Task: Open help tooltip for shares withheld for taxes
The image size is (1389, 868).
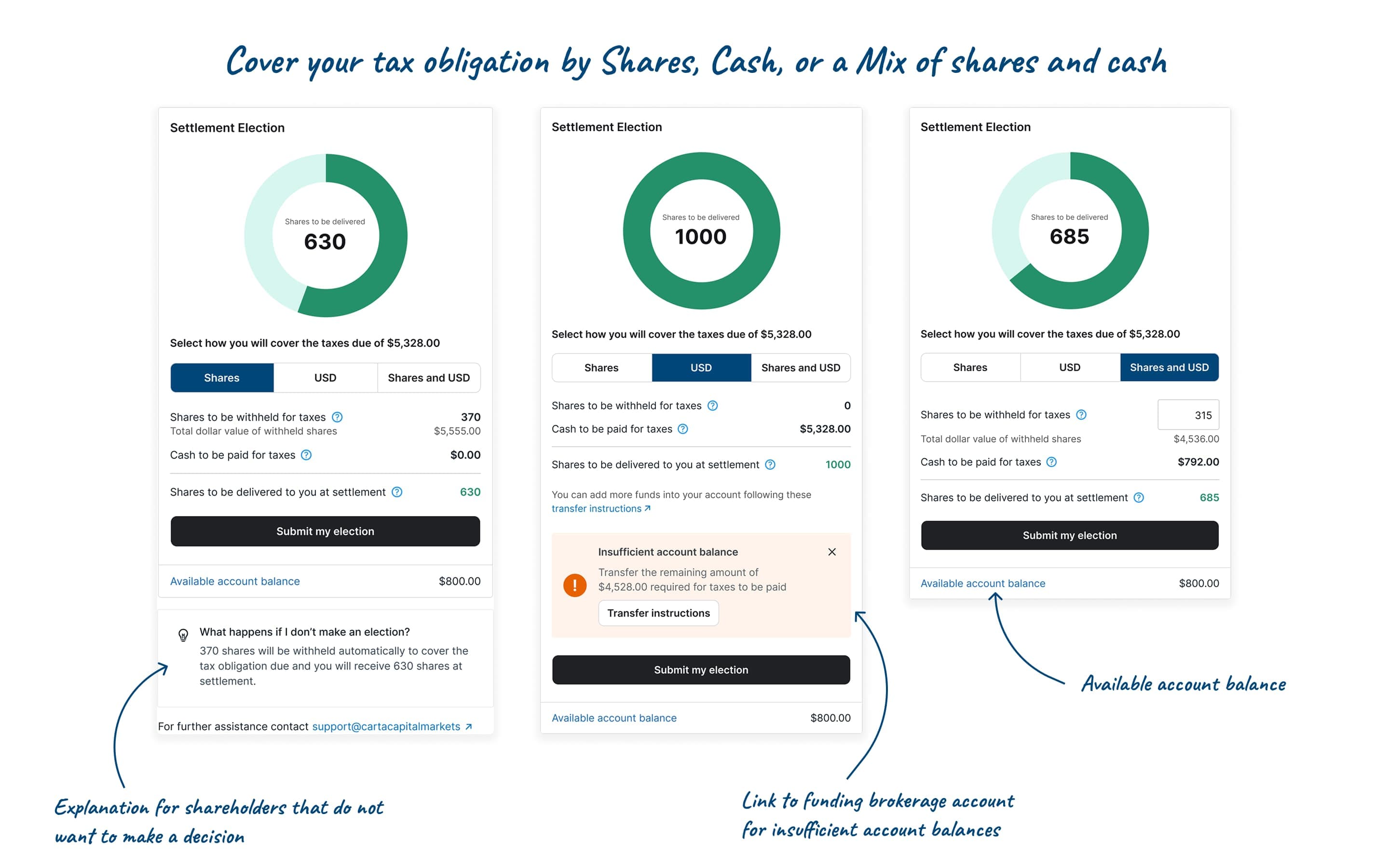Action: tap(338, 417)
